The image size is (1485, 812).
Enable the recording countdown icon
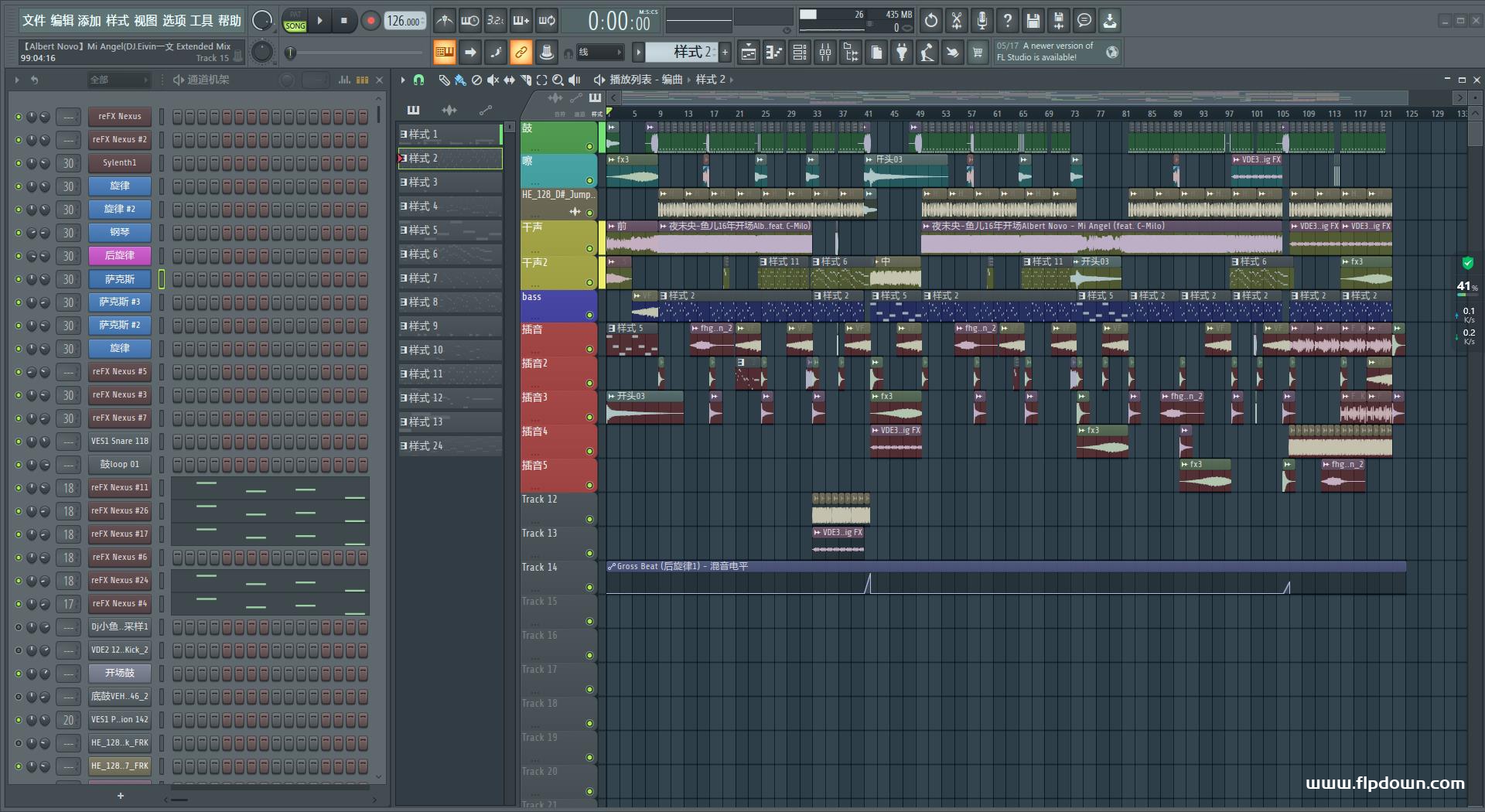496,21
